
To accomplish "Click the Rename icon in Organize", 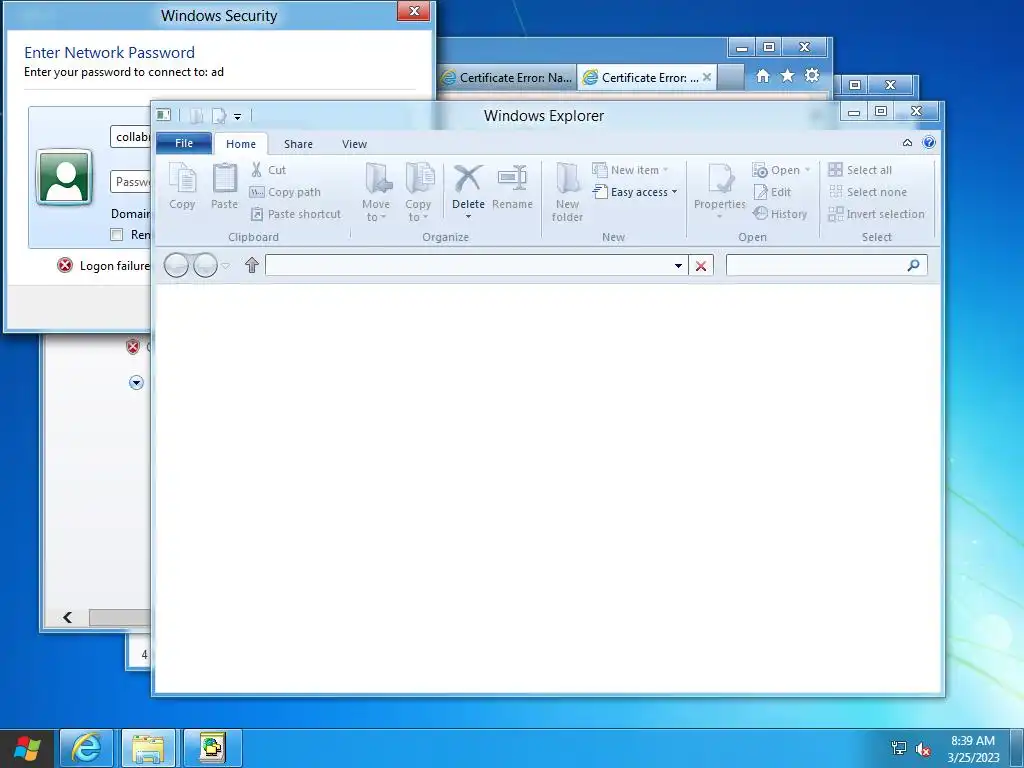I will [512, 178].
